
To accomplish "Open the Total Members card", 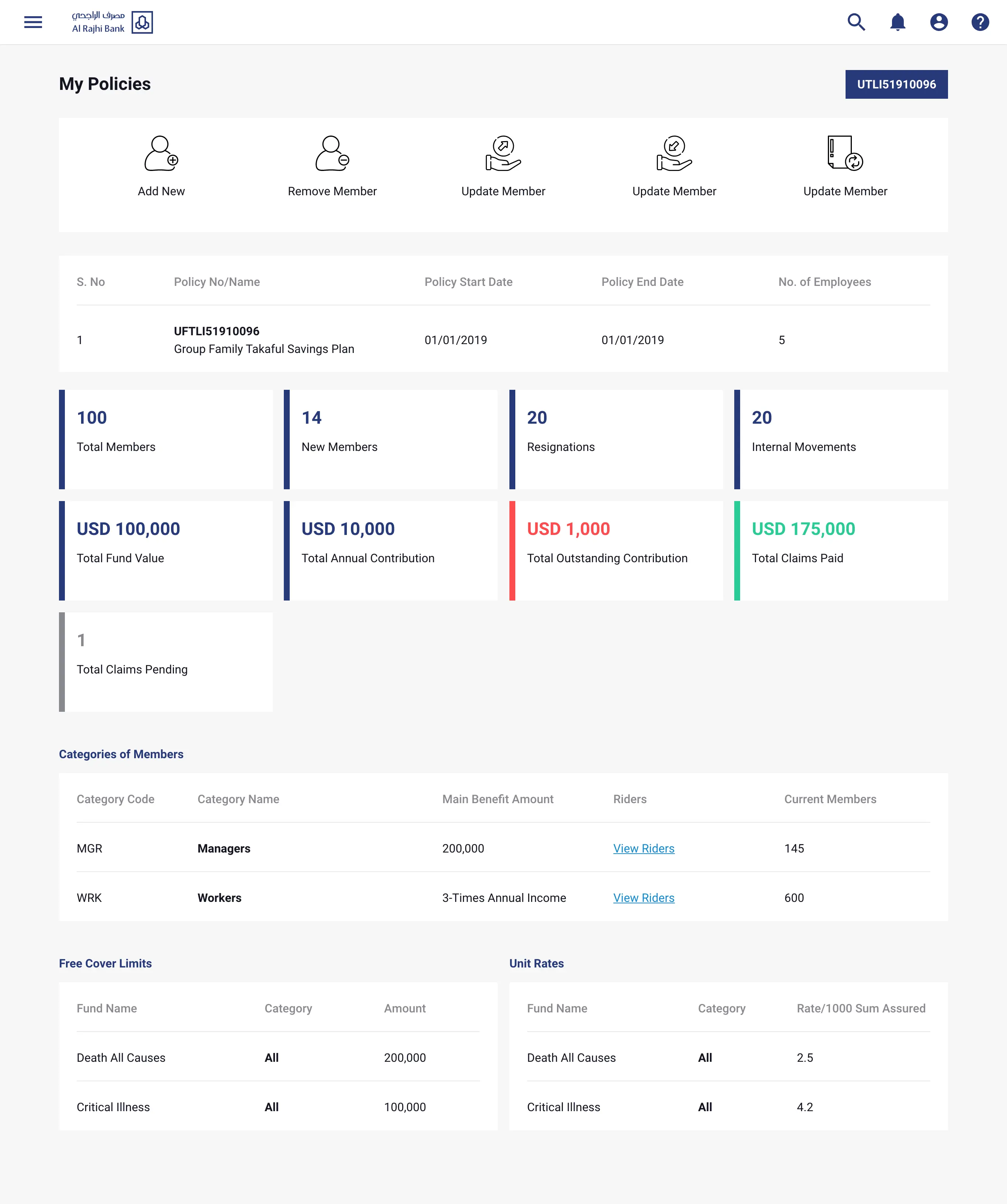I will pos(166,439).
